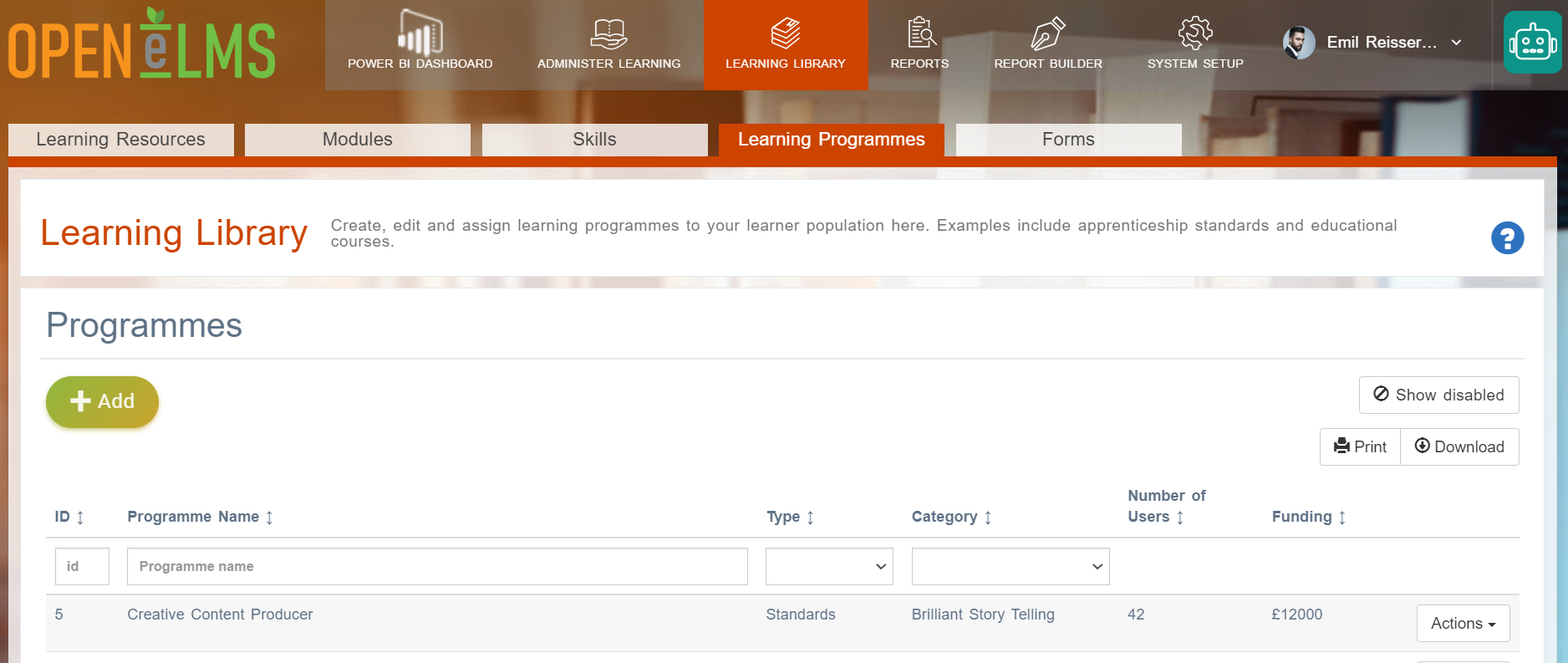Sort by Programme Name arrows
Screen dimensions: 1568x663
click(269, 518)
